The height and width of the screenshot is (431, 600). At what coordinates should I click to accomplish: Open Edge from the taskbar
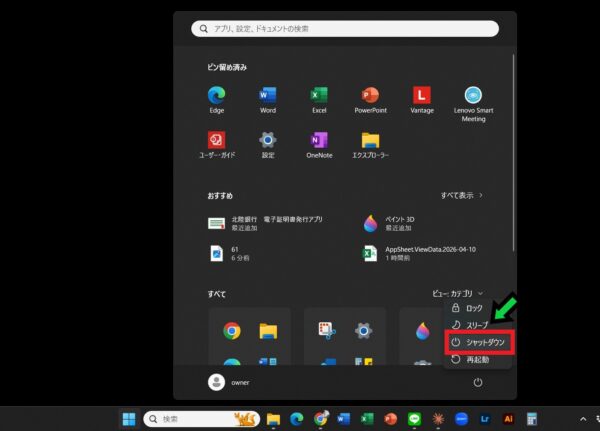coord(297,419)
